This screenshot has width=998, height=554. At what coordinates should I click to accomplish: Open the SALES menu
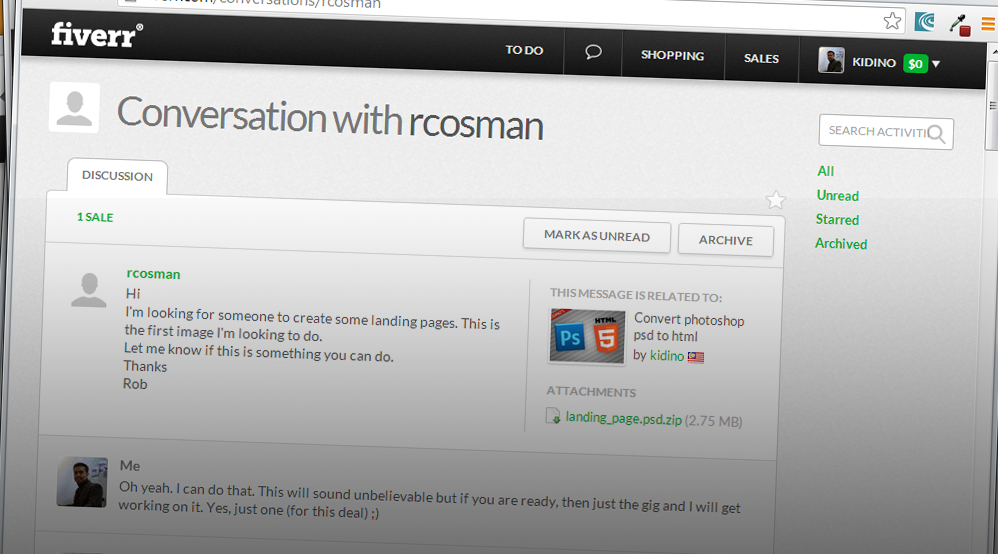tap(761, 59)
